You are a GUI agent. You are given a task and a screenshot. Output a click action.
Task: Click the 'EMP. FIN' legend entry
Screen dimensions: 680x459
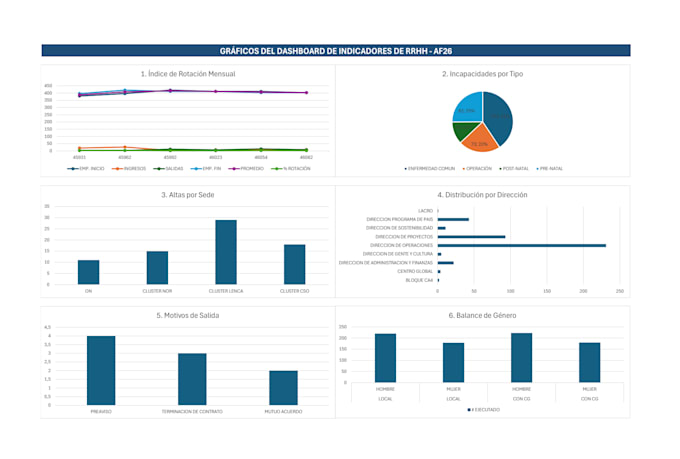206,168
